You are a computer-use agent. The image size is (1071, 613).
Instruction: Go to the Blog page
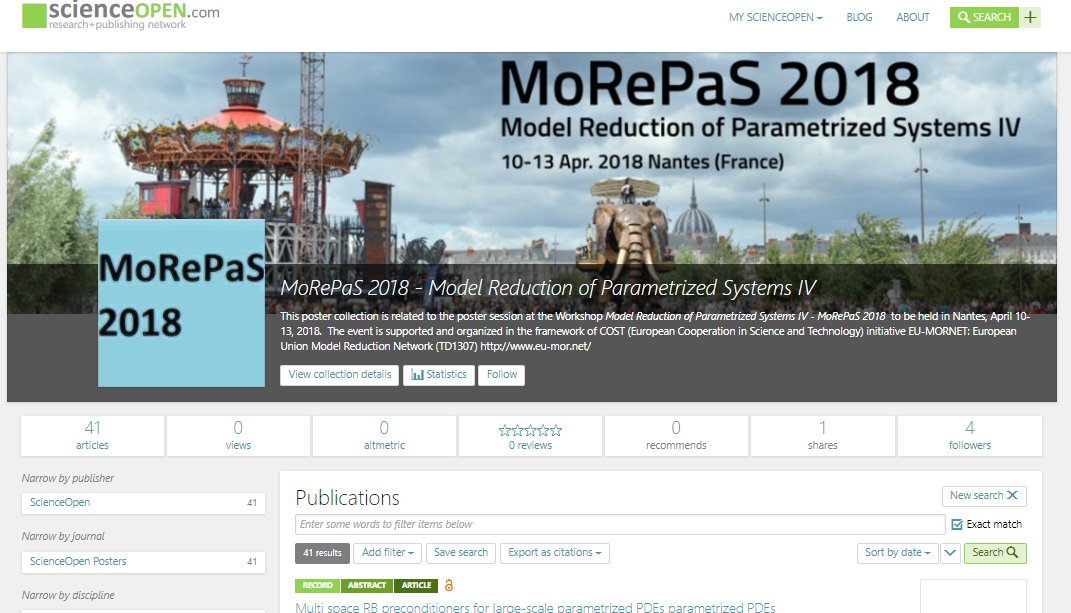(x=859, y=17)
